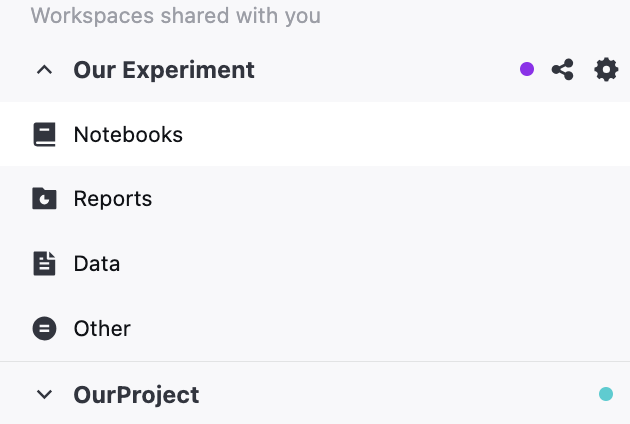Viewport: 630px width, 424px height.
Task: Collapse the Our Experiment workspace chevron
Action: point(44,70)
